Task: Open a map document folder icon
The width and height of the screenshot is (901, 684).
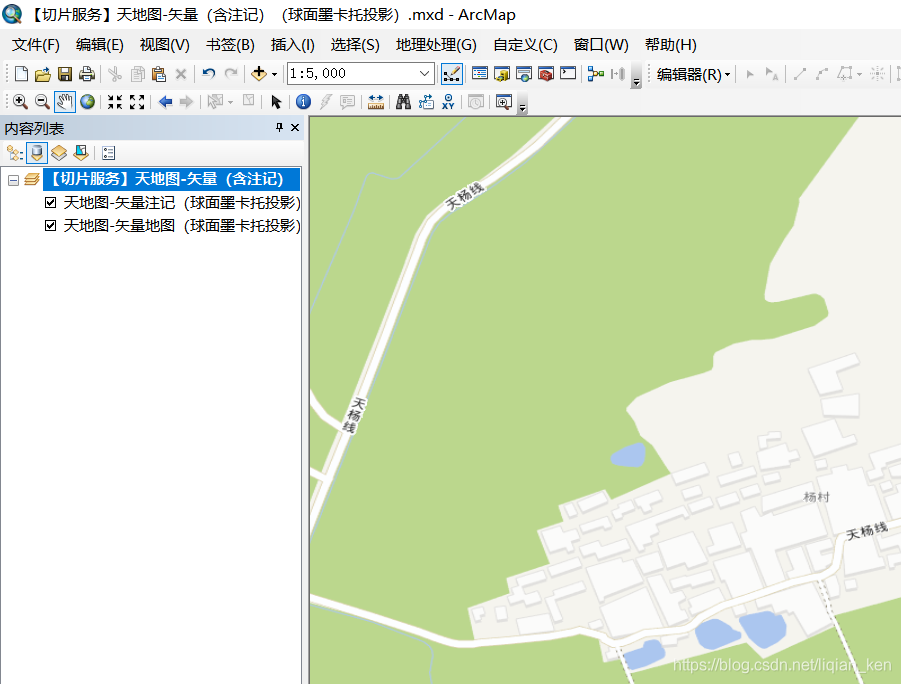Action: point(43,74)
